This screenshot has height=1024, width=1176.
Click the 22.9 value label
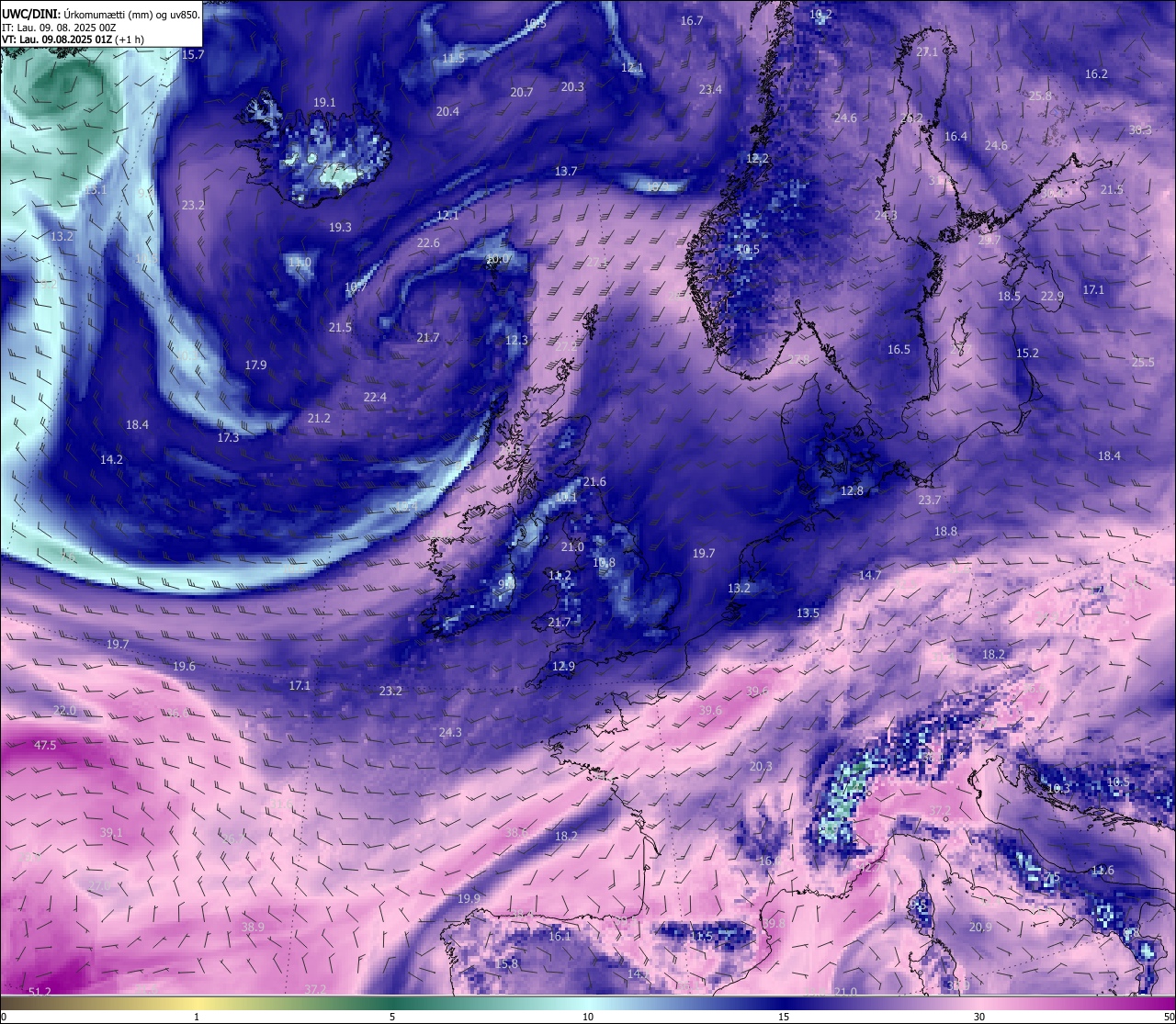pyautogui.click(x=1052, y=296)
